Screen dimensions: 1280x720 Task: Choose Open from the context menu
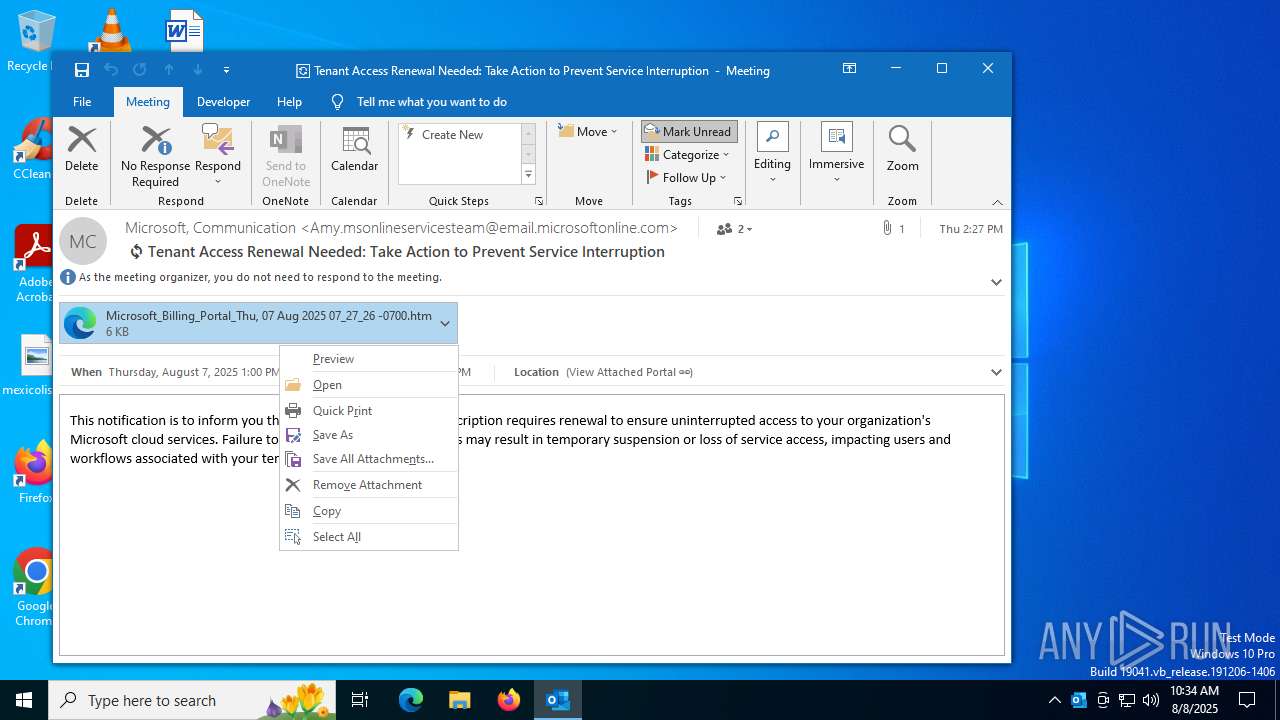[x=369, y=385]
